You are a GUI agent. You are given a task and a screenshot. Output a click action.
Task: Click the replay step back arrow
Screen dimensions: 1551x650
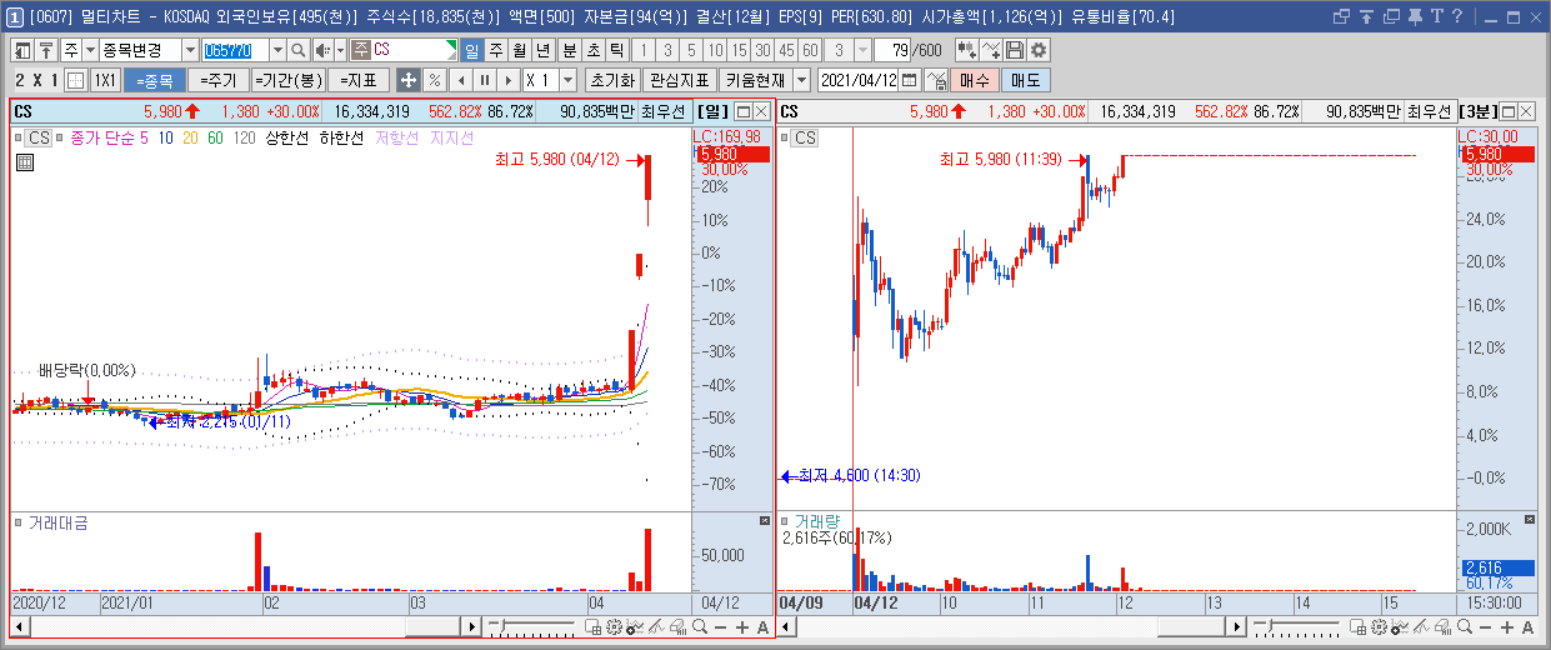point(461,80)
